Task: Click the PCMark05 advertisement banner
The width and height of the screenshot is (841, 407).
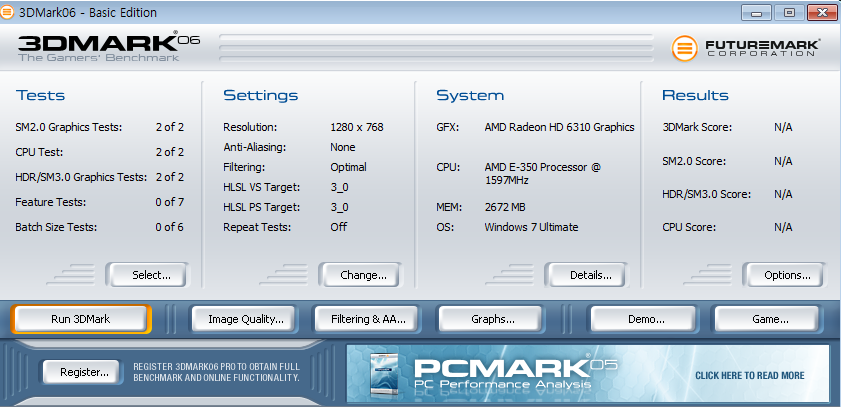Action: tap(588, 373)
